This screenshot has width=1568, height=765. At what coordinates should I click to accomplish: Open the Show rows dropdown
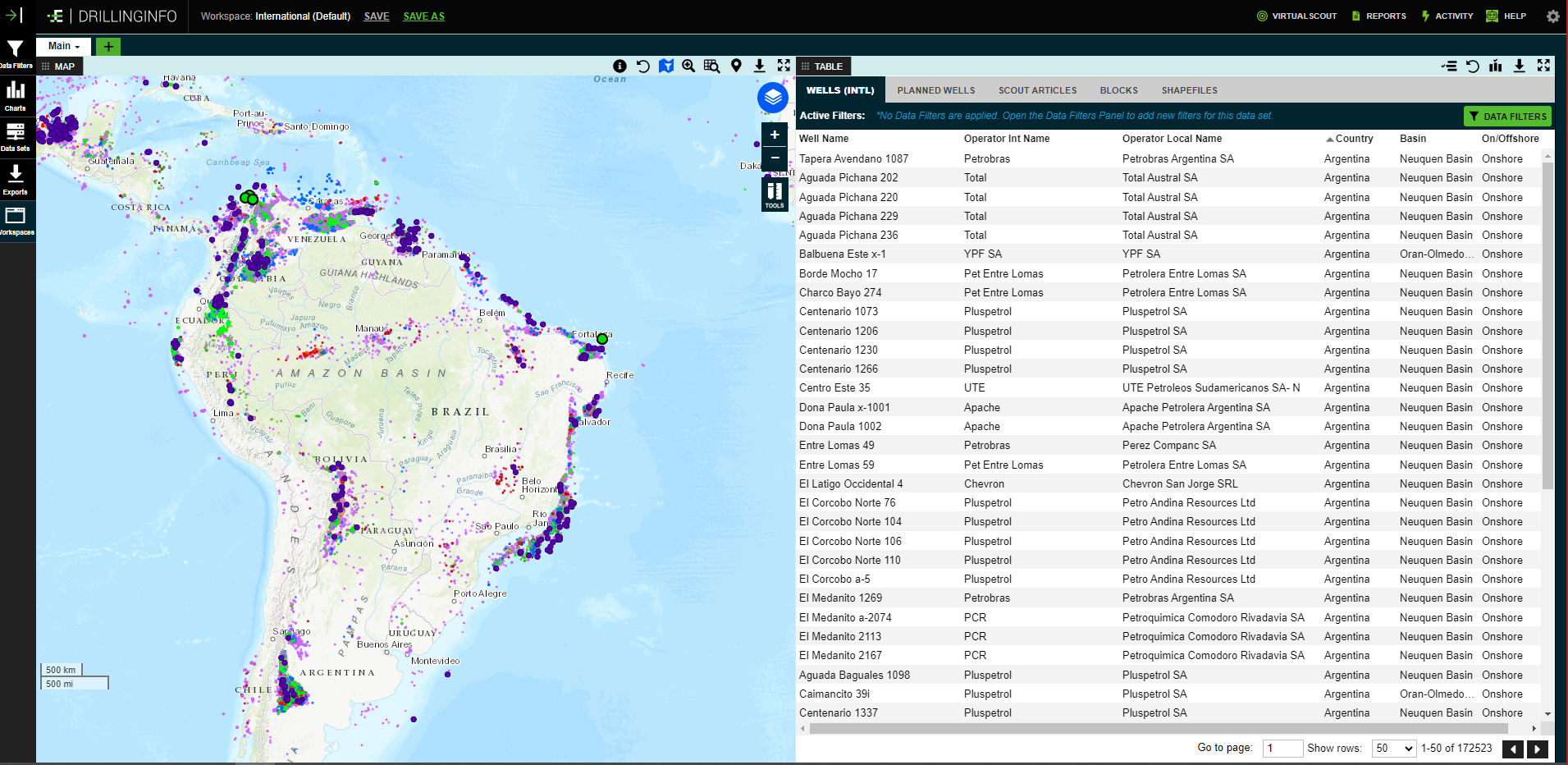(x=1394, y=749)
